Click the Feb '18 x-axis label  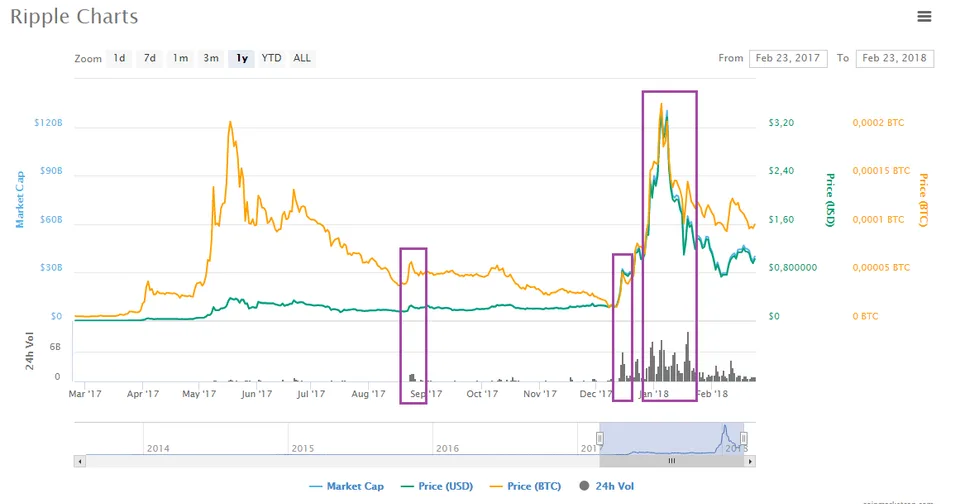tap(713, 394)
